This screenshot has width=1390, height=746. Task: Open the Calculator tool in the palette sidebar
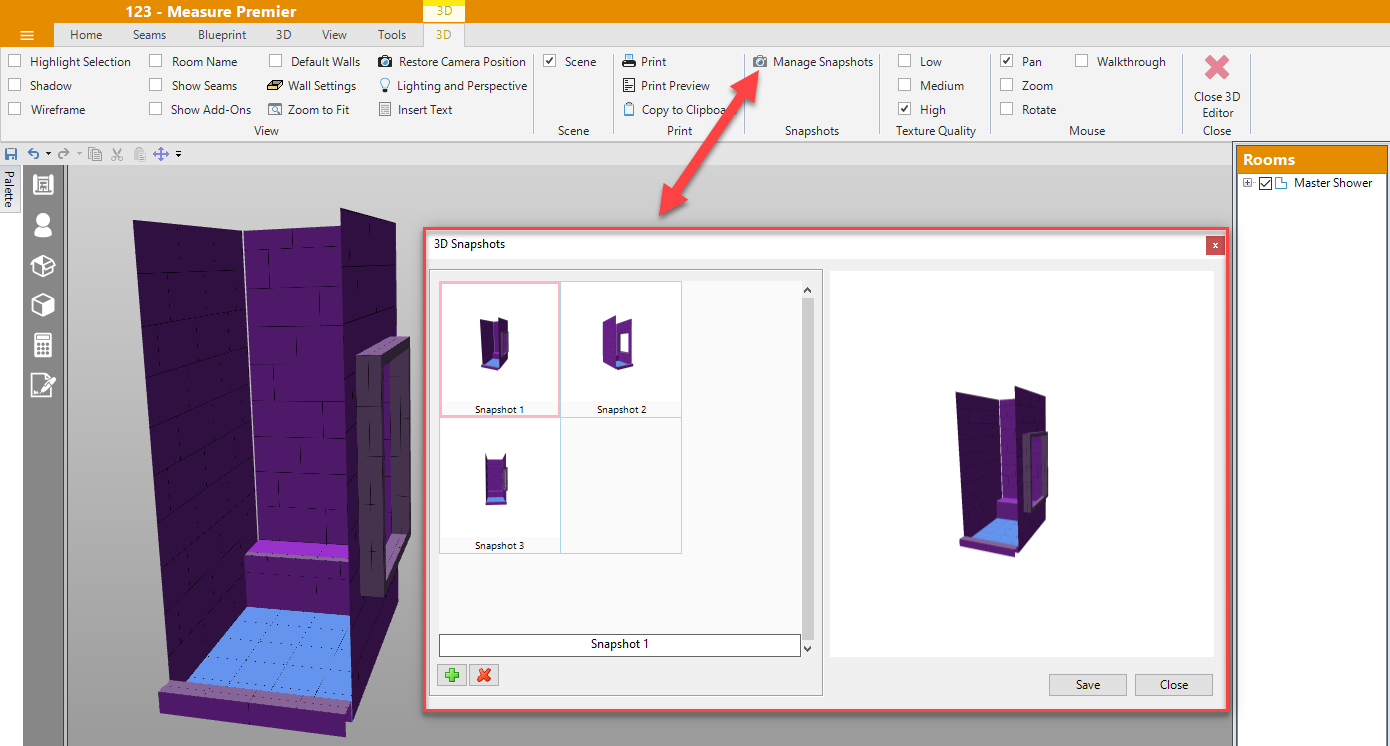[x=42, y=345]
